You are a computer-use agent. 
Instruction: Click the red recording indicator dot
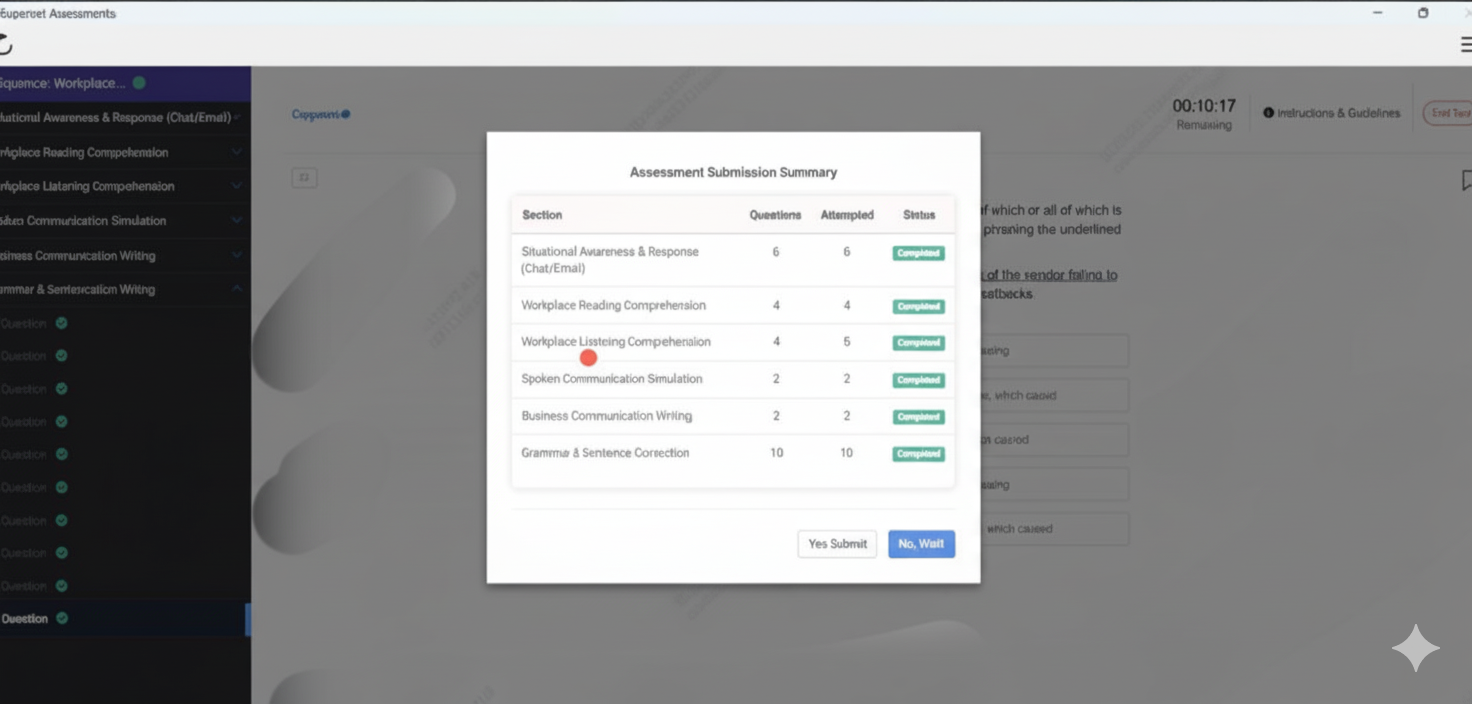coord(588,357)
